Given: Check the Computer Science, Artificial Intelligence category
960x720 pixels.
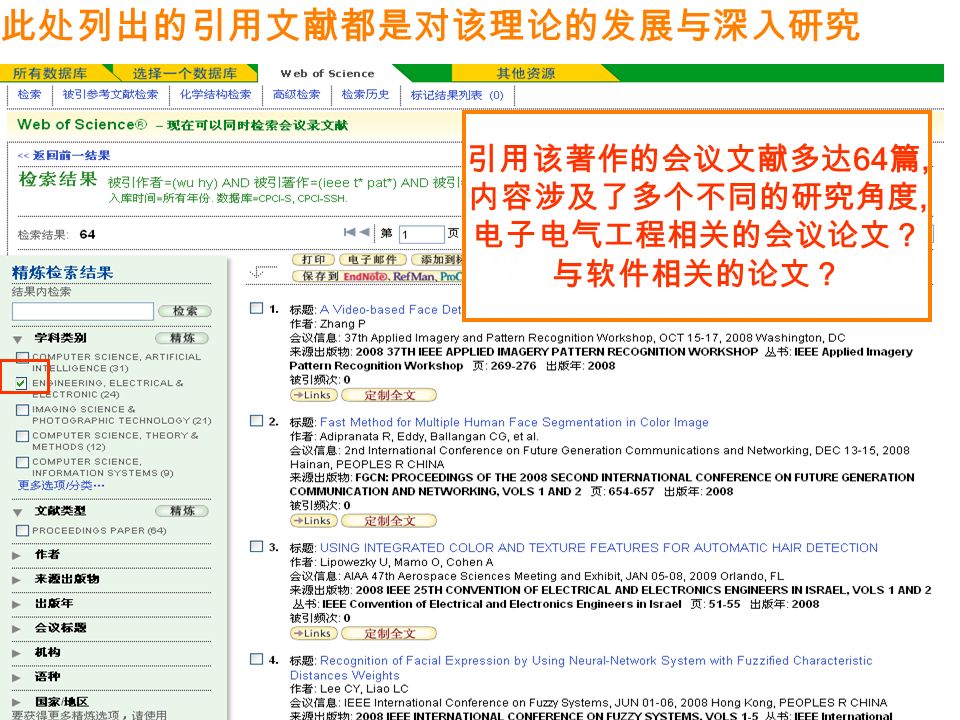Looking at the screenshot, I should tap(23, 357).
